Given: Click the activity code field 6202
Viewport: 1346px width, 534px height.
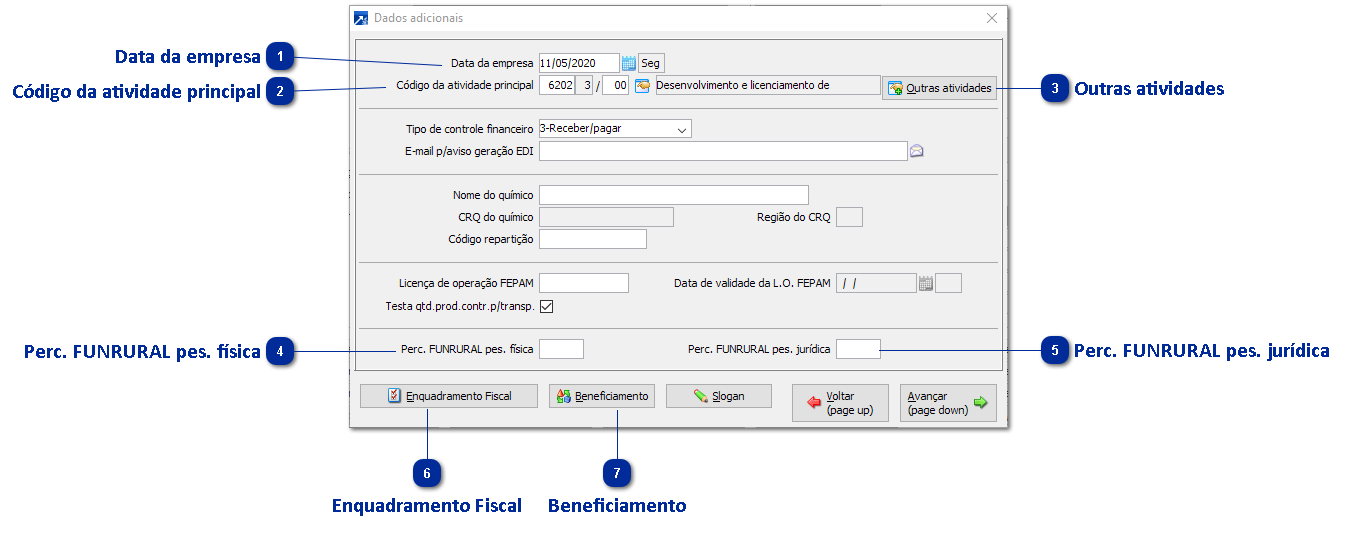Looking at the screenshot, I should pos(557,86).
